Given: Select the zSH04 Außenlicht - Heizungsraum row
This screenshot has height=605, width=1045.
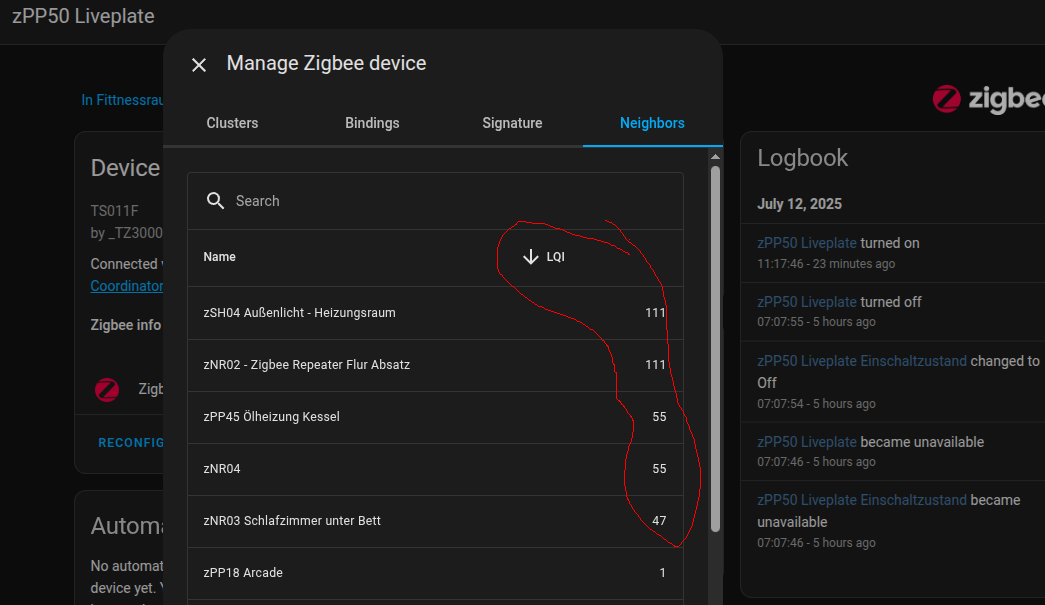Looking at the screenshot, I should tap(435, 313).
